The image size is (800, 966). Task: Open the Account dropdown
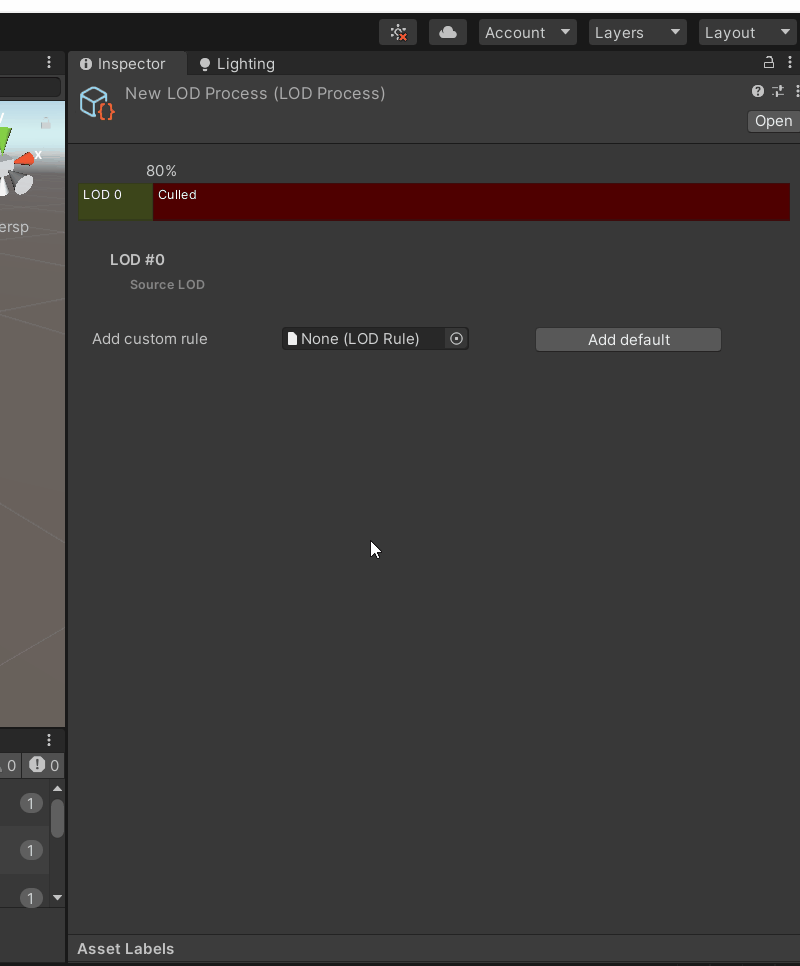pos(526,32)
